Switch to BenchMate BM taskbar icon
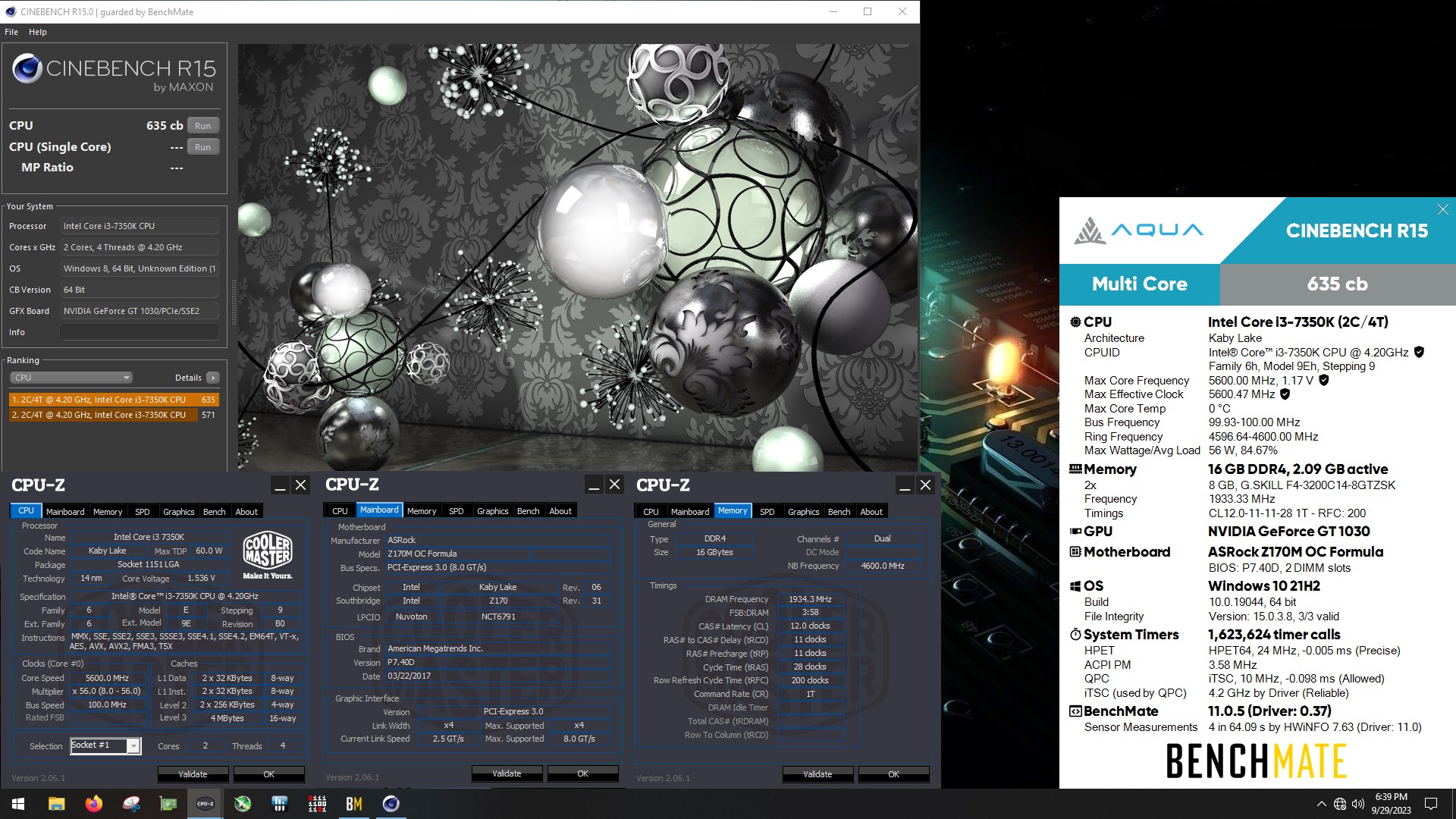Screen dimensions: 1456x819 click(354, 804)
